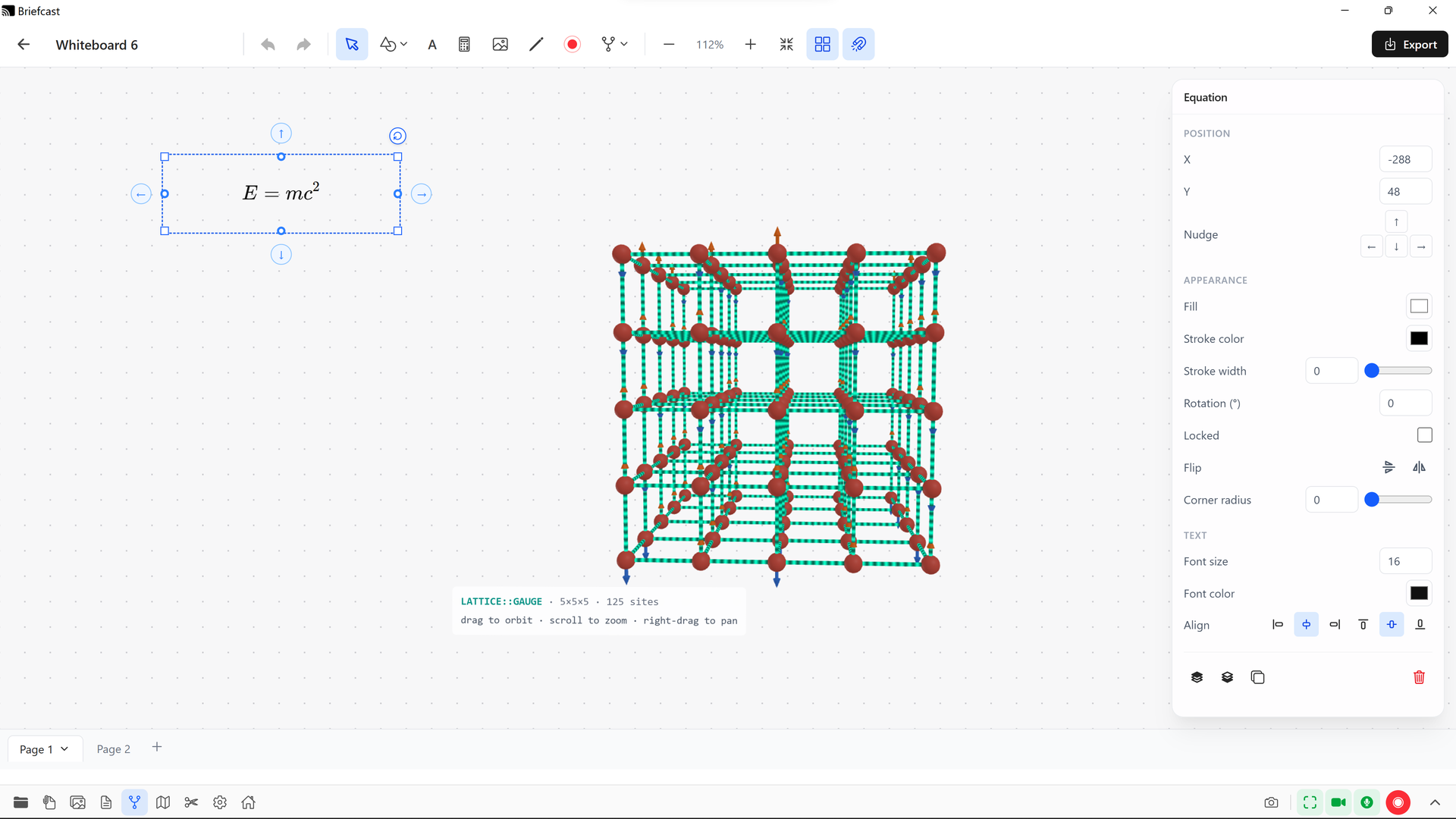This screenshot has height=819, width=1456.
Task: Select the text tool
Action: [432, 45]
